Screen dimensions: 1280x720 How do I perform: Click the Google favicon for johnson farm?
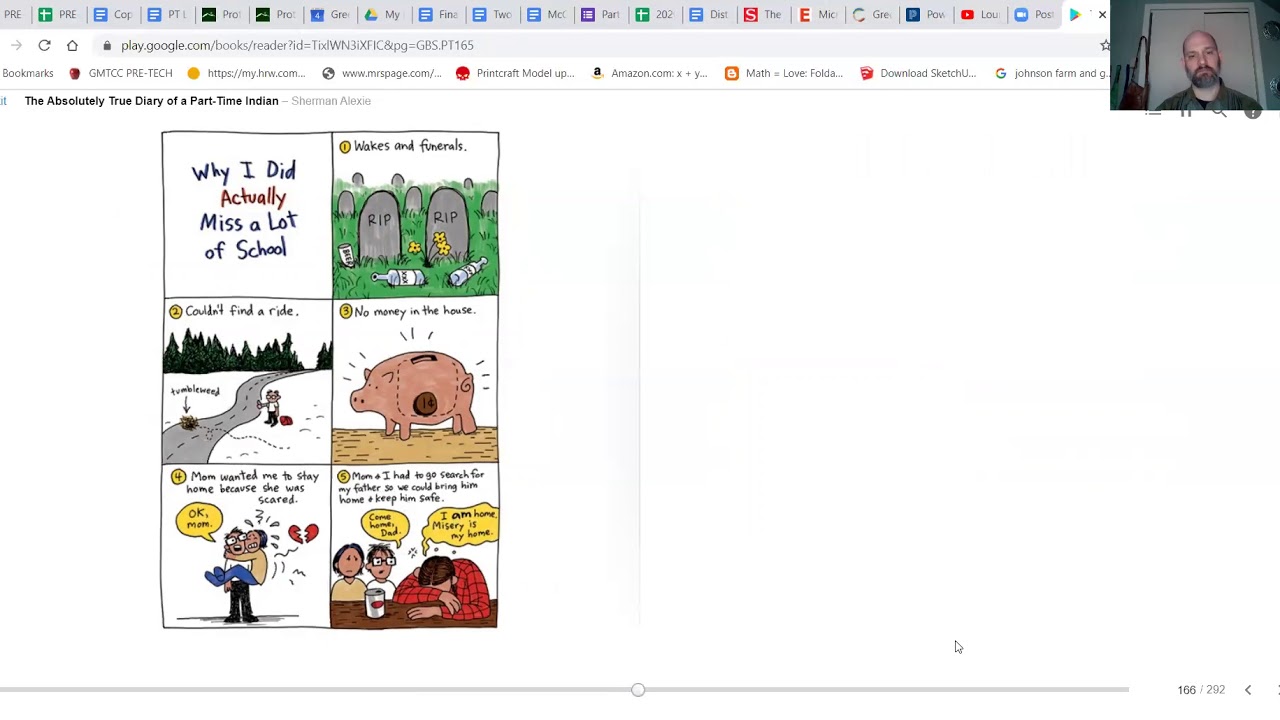pyautogui.click(x=1001, y=73)
